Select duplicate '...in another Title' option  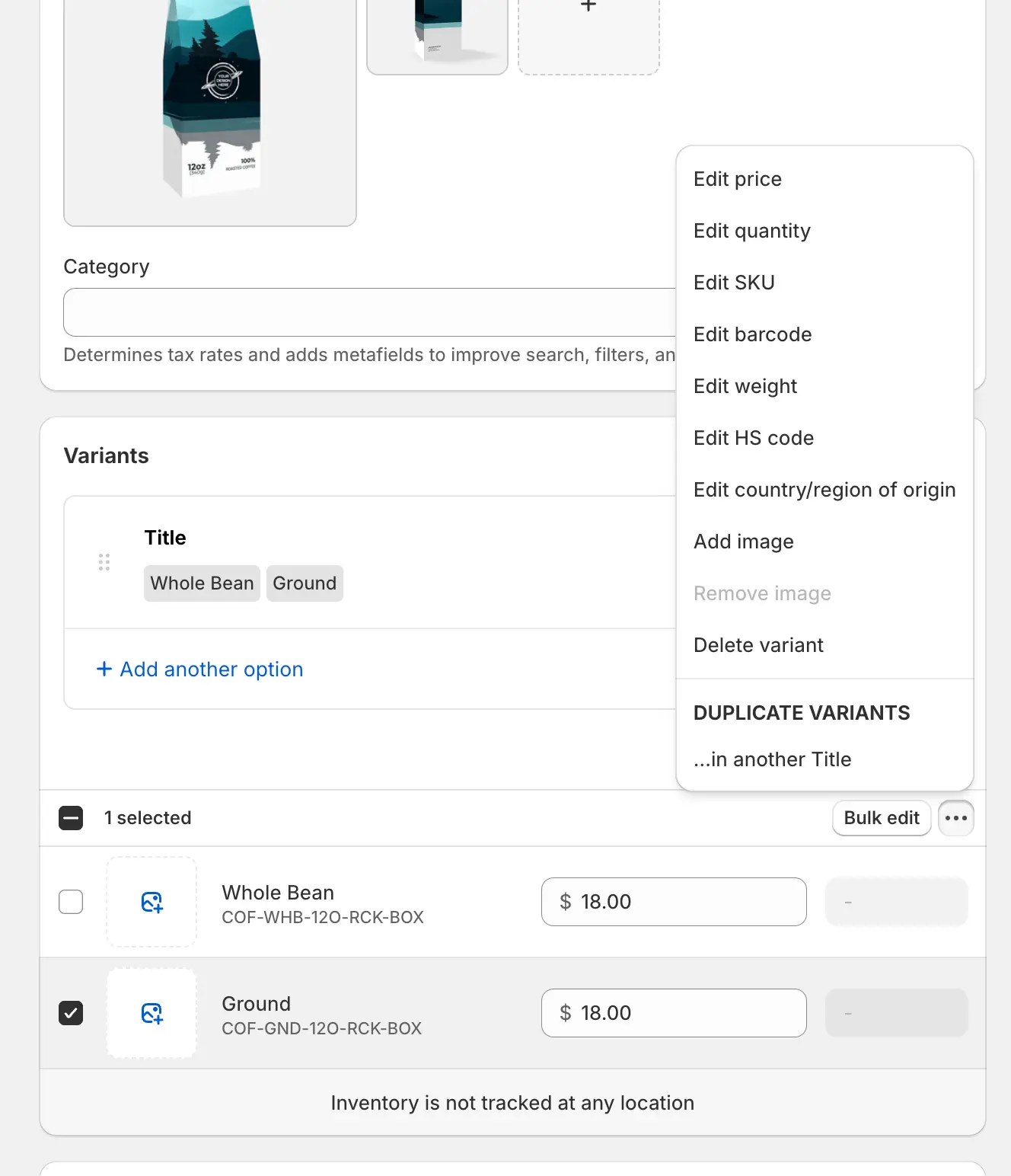(x=772, y=759)
